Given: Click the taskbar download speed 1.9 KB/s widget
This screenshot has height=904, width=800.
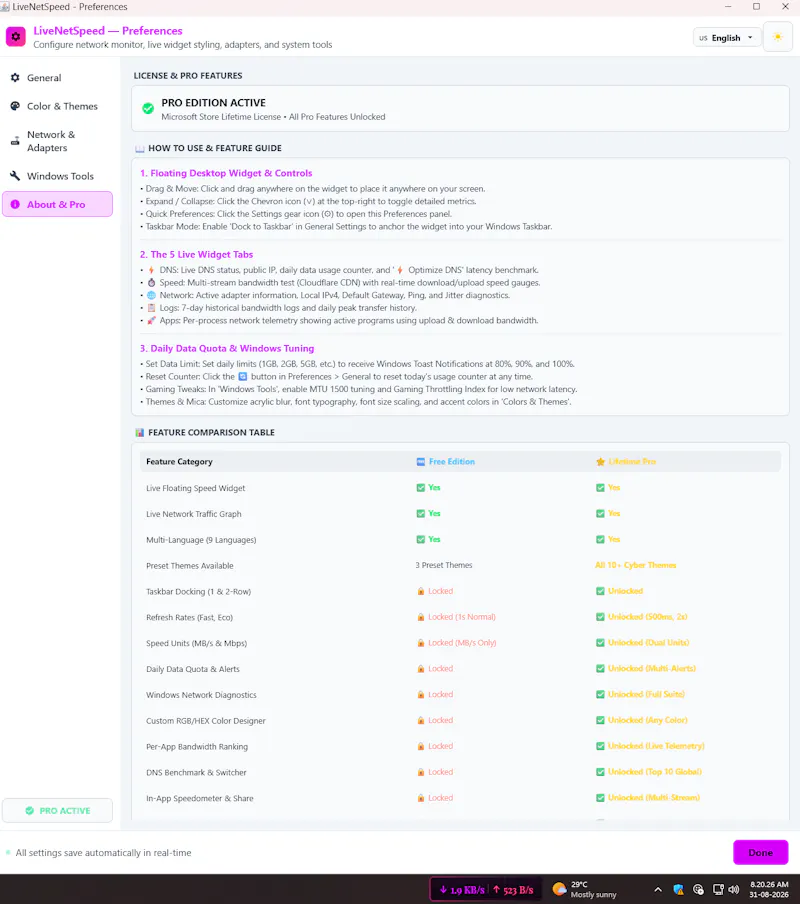Looking at the screenshot, I should tap(462, 890).
